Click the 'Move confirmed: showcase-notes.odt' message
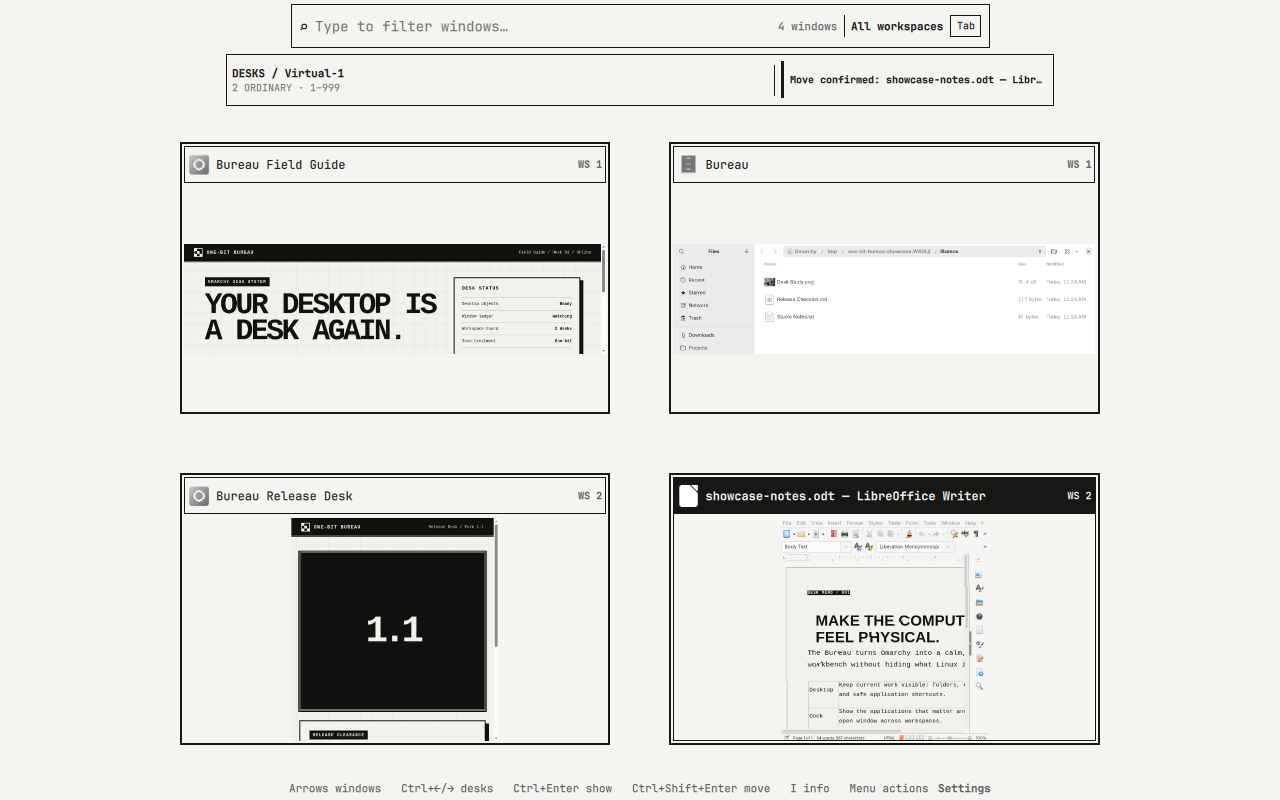Image resolution: width=1280 pixels, height=800 pixels. coord(916,80)
